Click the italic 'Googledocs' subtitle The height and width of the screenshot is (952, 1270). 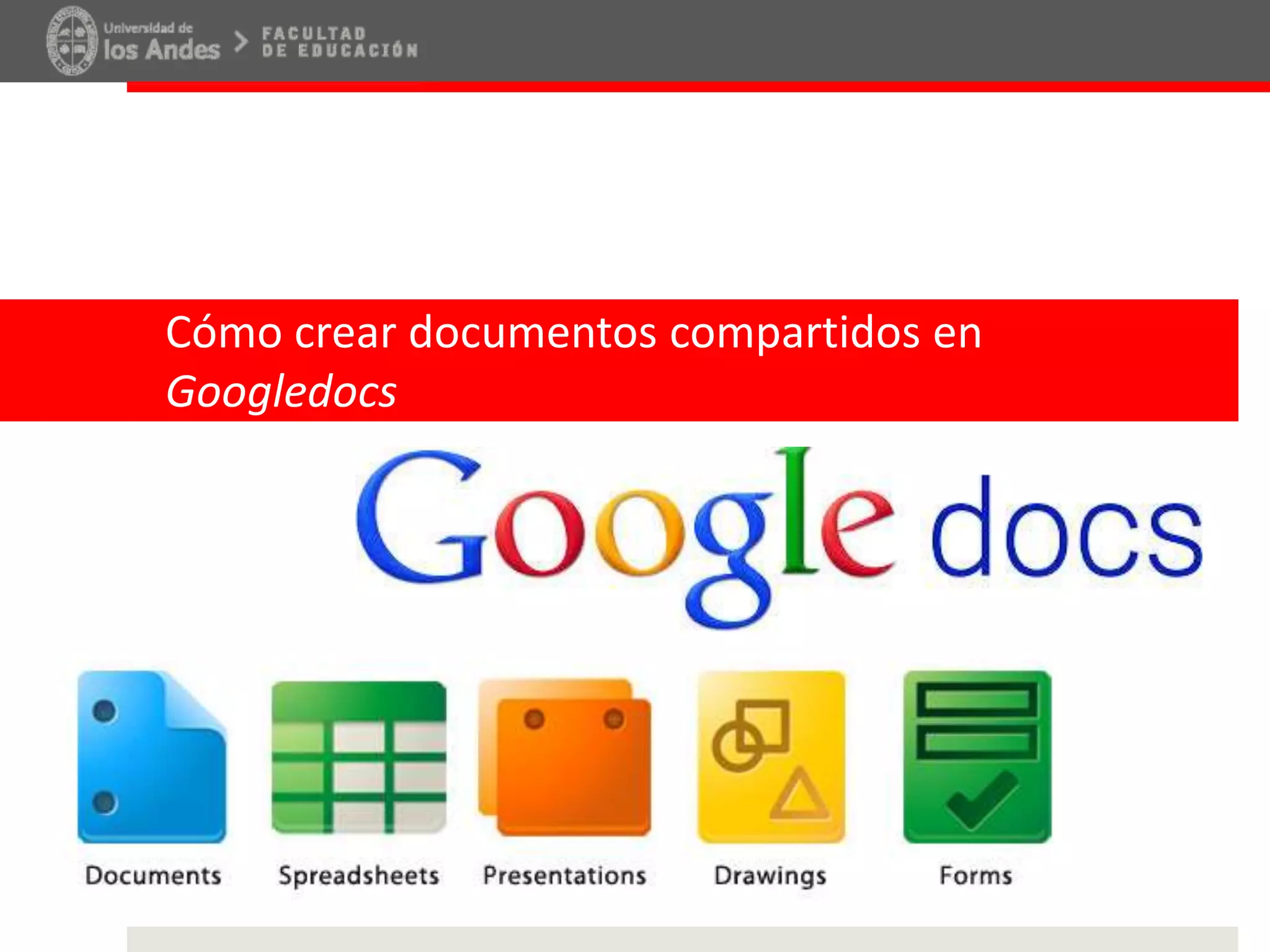pos(281,392)
